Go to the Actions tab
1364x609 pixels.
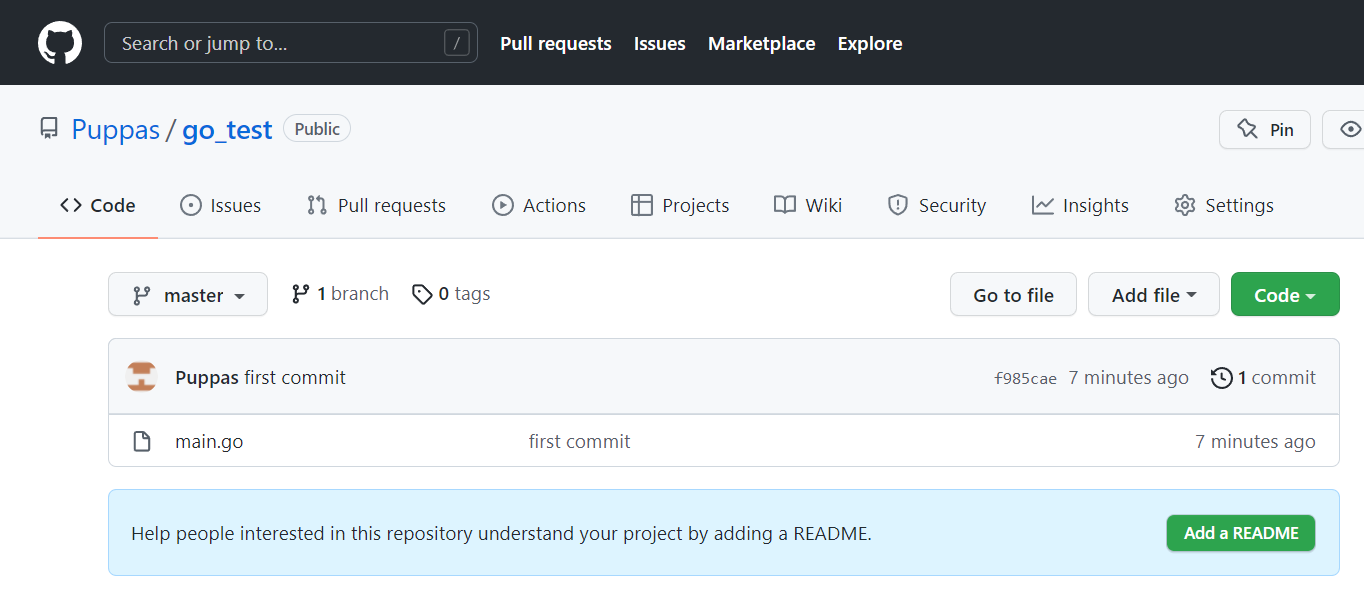(539, 205)
